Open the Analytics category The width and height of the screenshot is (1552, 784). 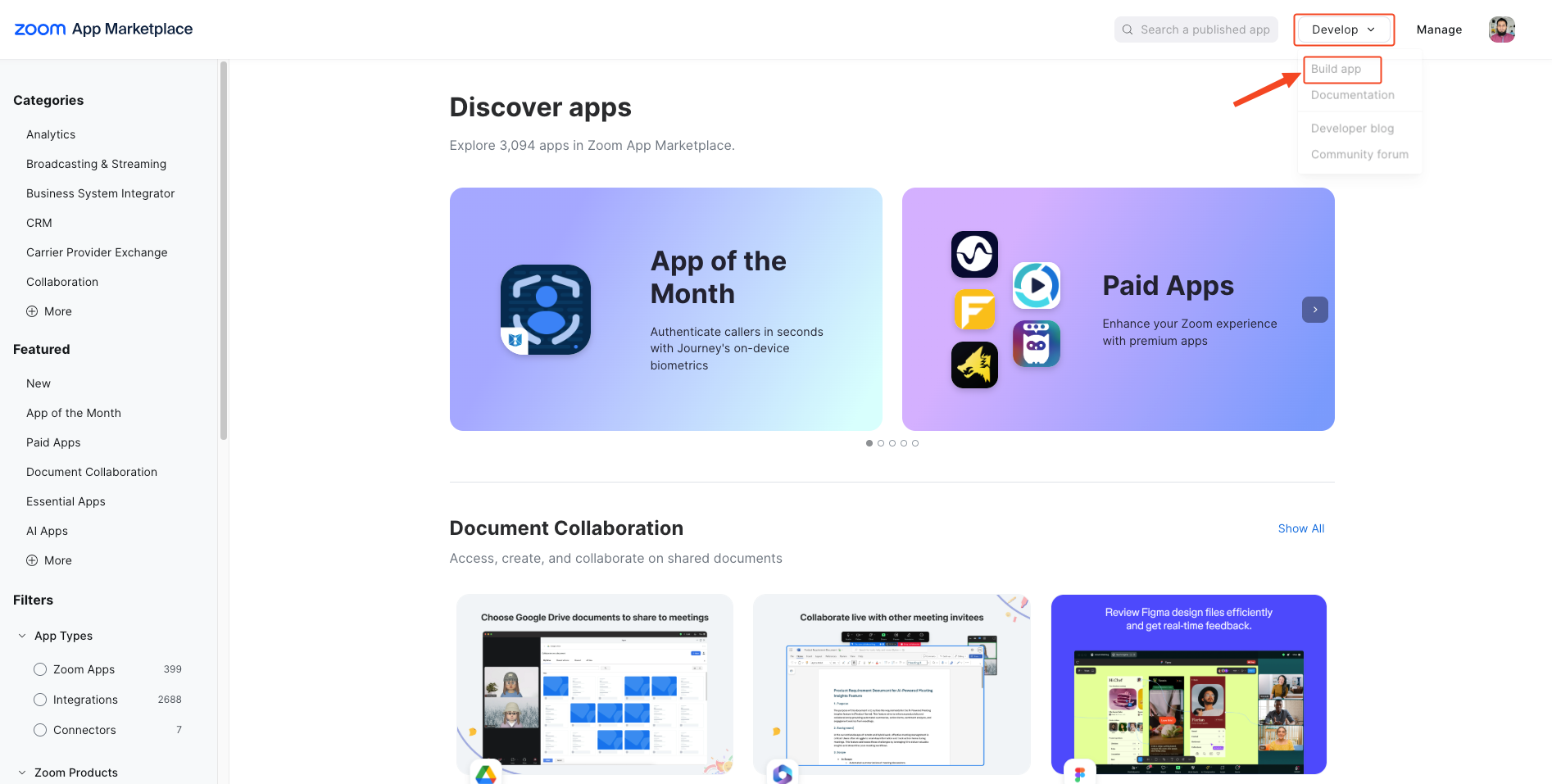(x=51, y=134)
